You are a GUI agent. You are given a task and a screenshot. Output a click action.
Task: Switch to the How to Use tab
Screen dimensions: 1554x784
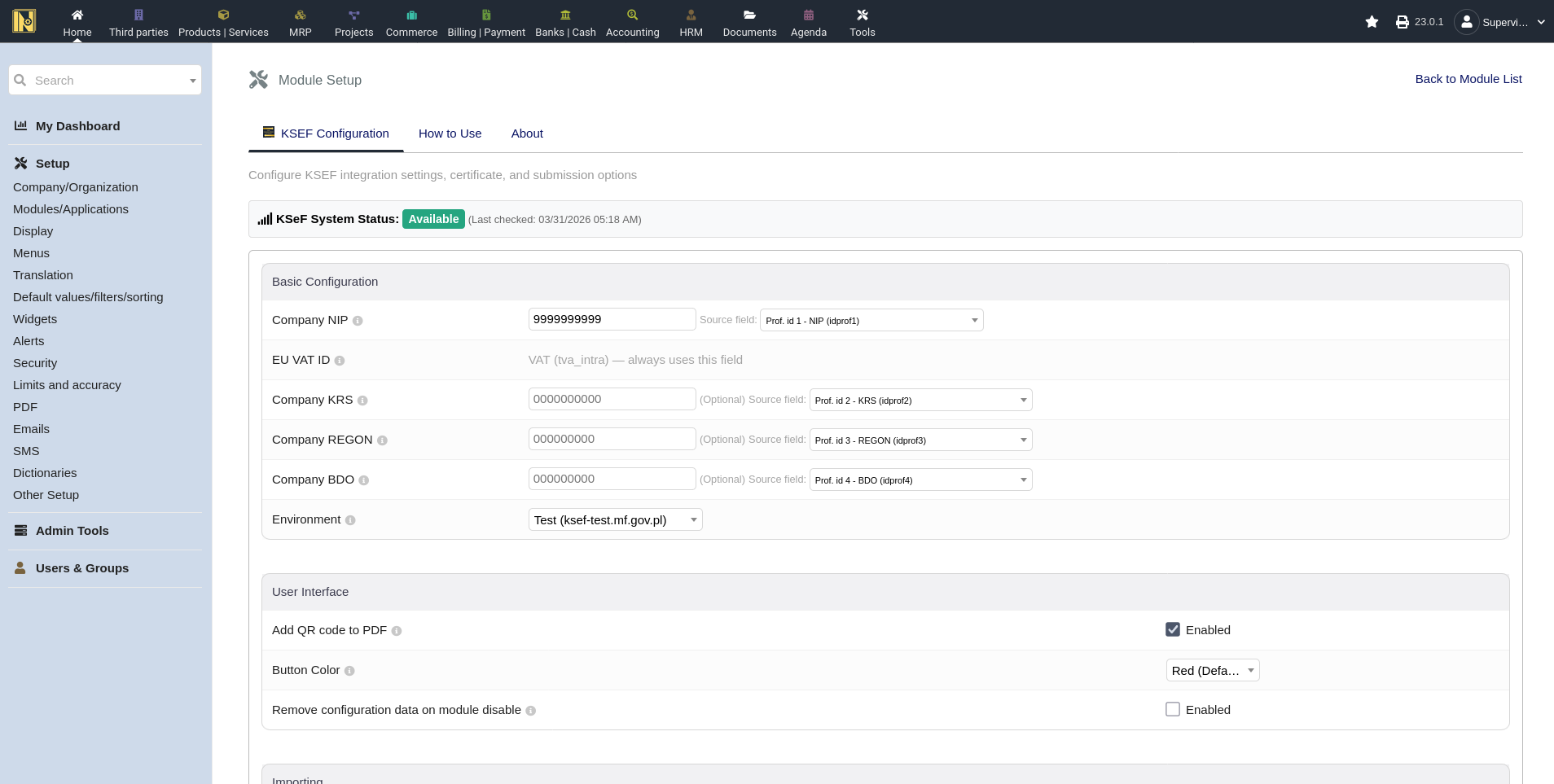pos(450,134)
